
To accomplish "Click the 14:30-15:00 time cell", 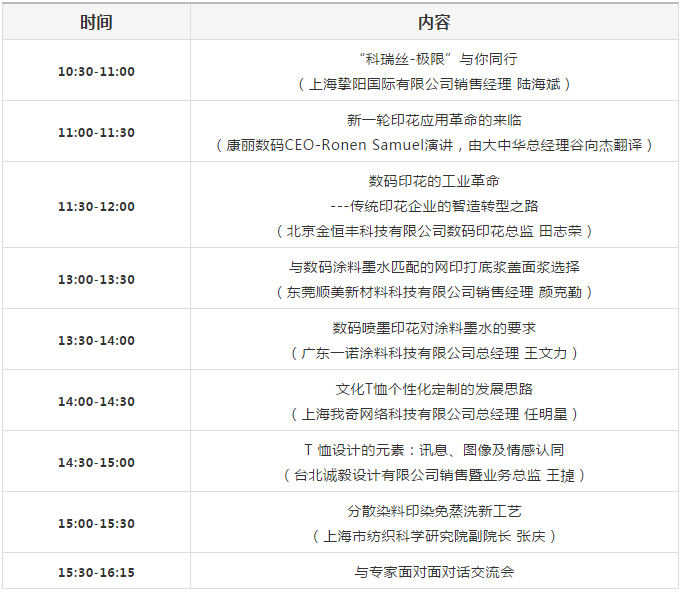I will tap(96, 462).
